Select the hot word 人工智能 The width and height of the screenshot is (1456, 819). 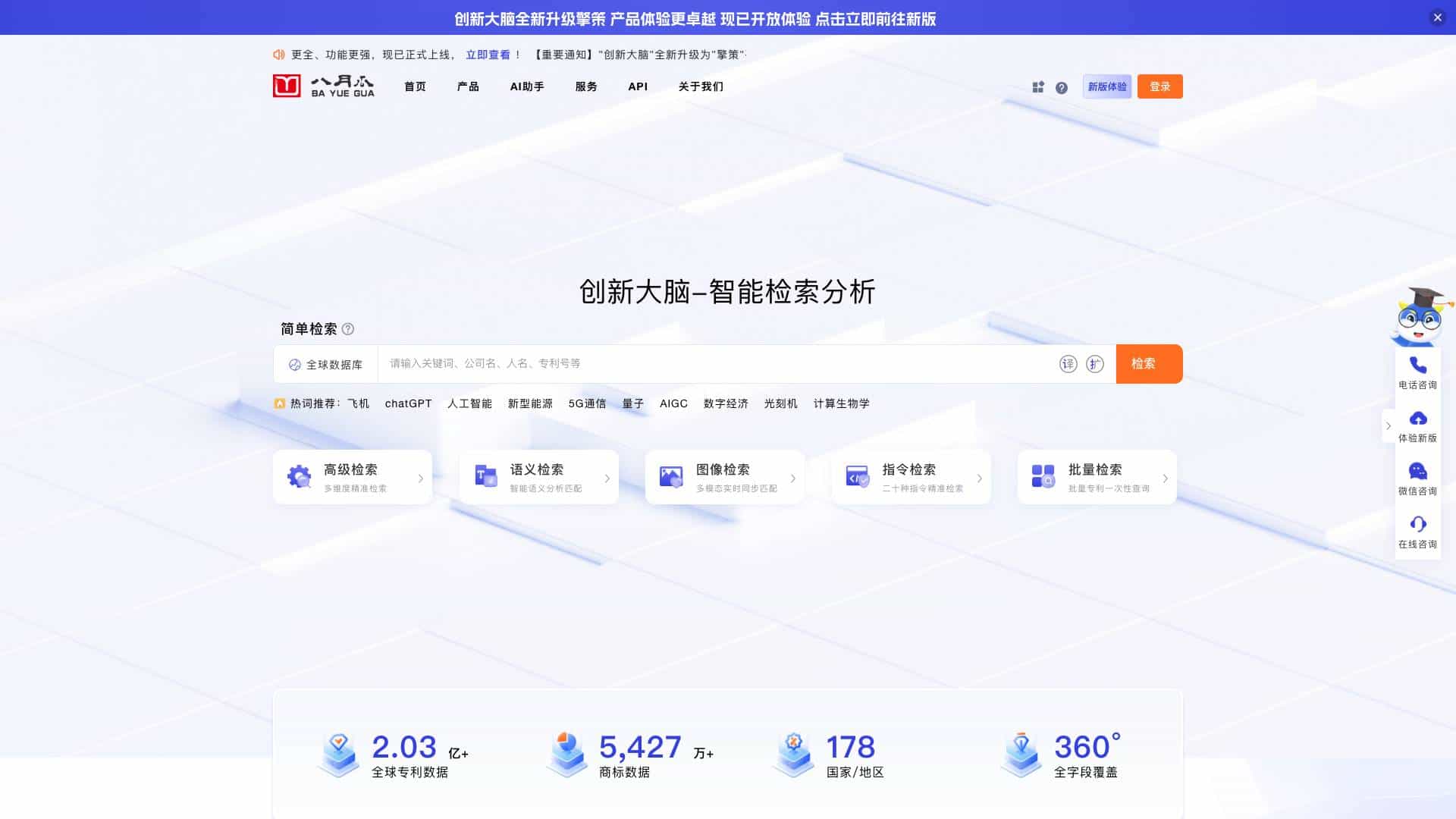469,403
